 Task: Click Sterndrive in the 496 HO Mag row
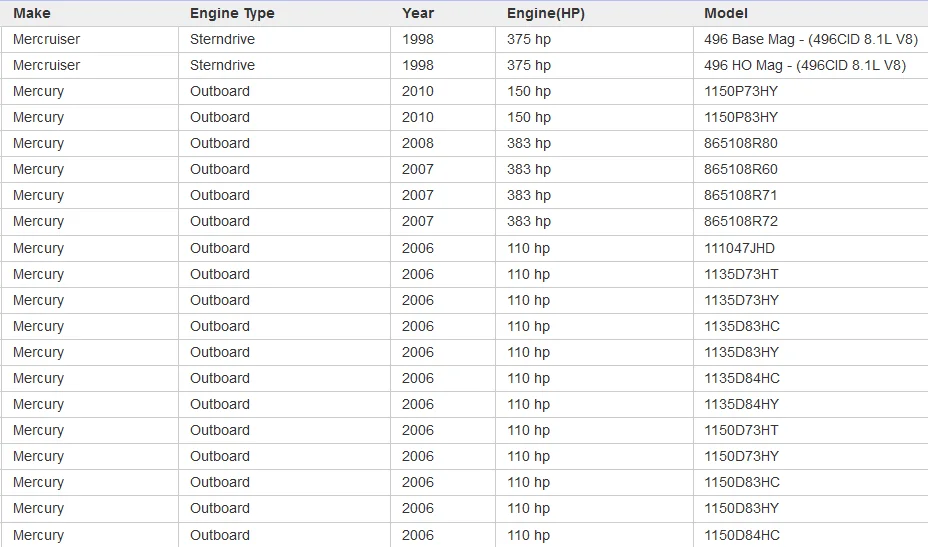pyautogui.click(x=223, y=65)
